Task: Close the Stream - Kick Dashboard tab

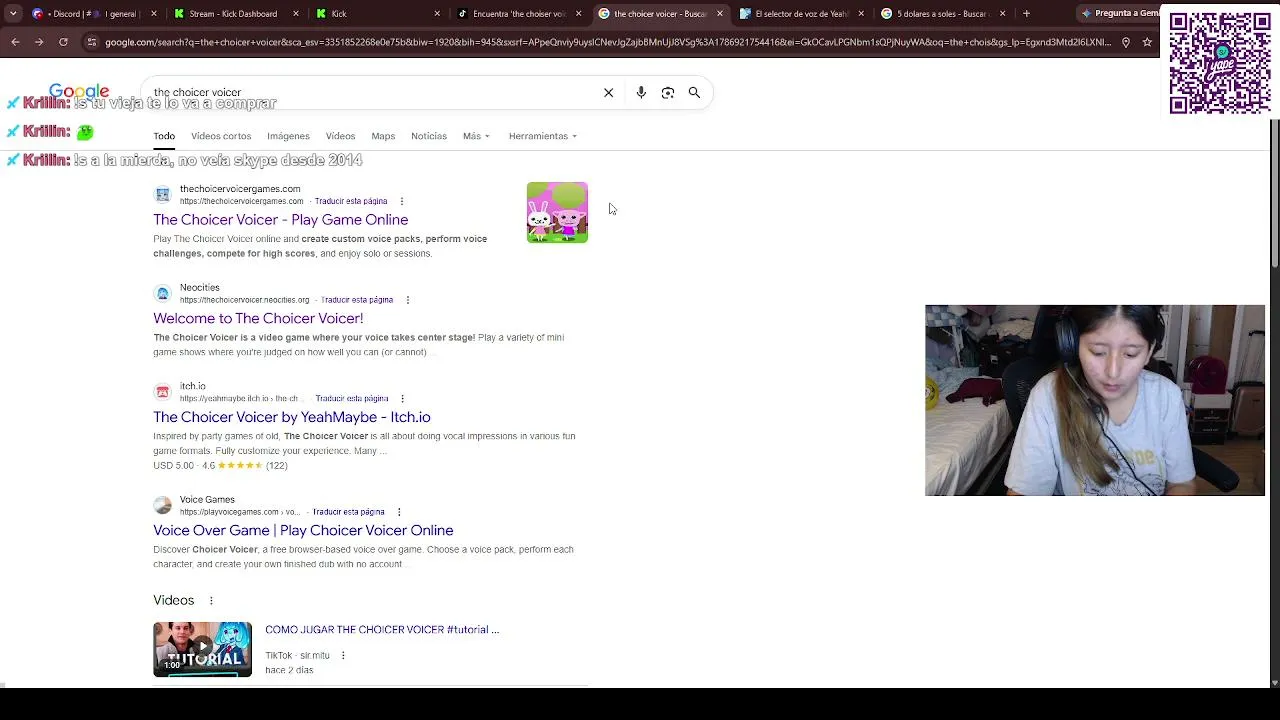Action: point(296,14)
